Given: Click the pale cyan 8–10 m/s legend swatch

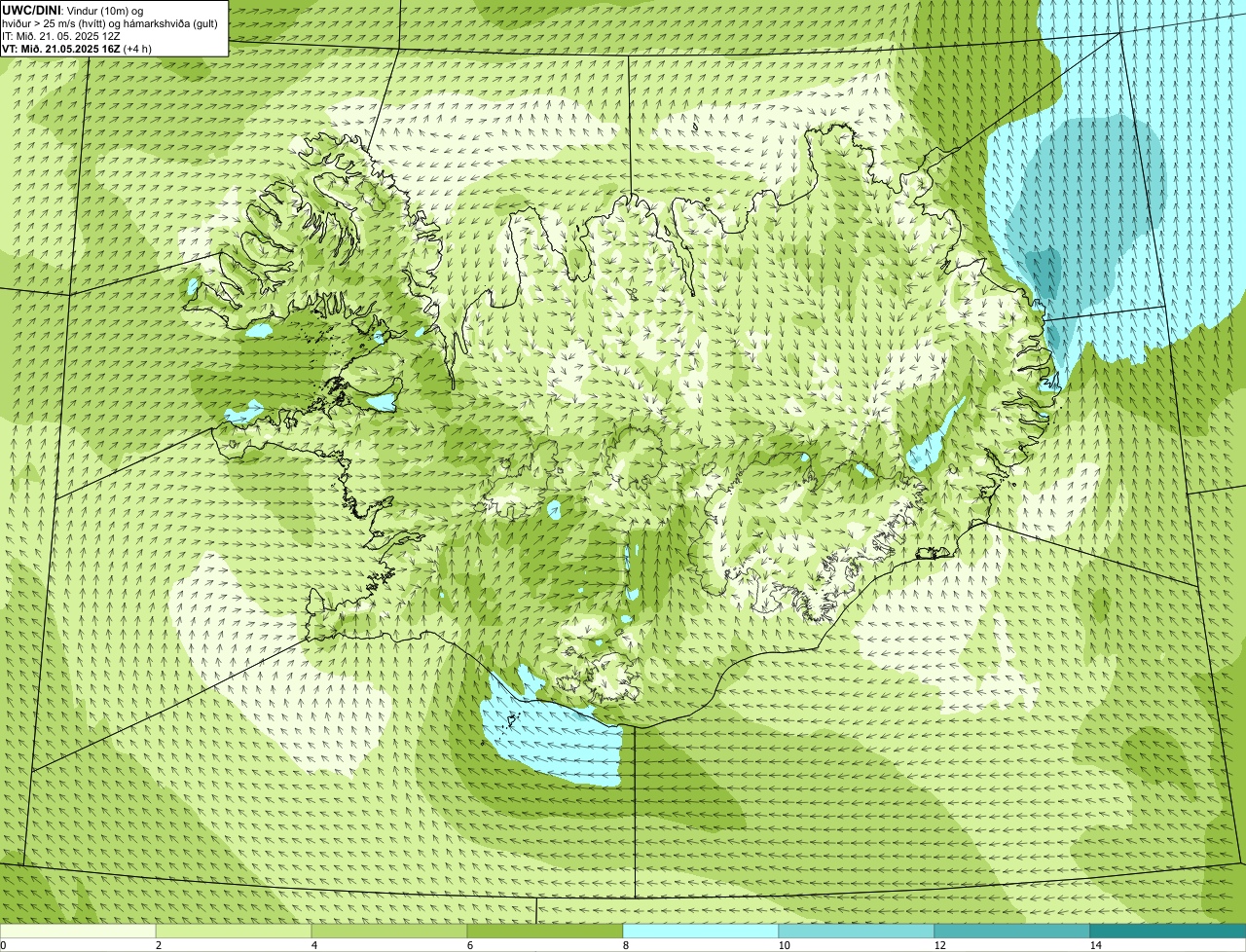Looking at the screenshot, I should (x=701, y=931).
